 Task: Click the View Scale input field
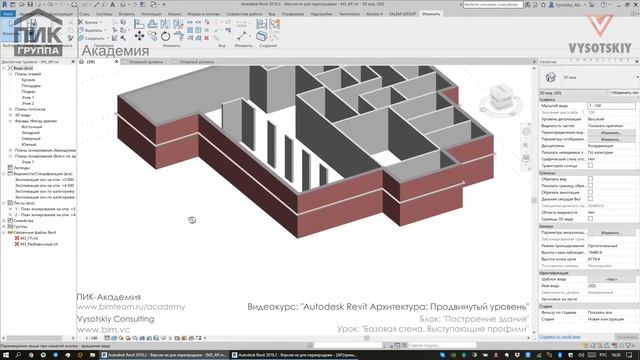pyautogui.click(x=611, y=106)
